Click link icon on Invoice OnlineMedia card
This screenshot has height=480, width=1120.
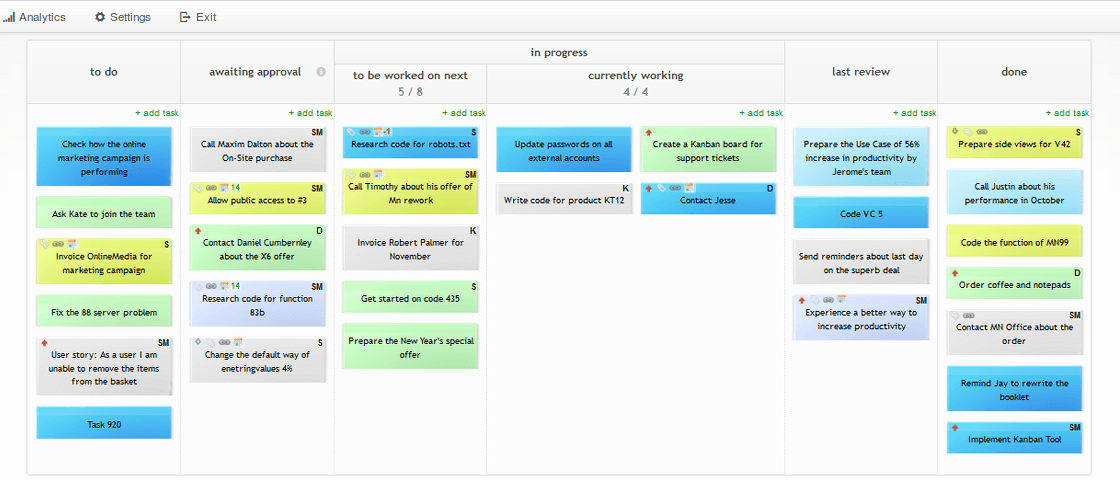pyautogui.click(x=58, y=244)
